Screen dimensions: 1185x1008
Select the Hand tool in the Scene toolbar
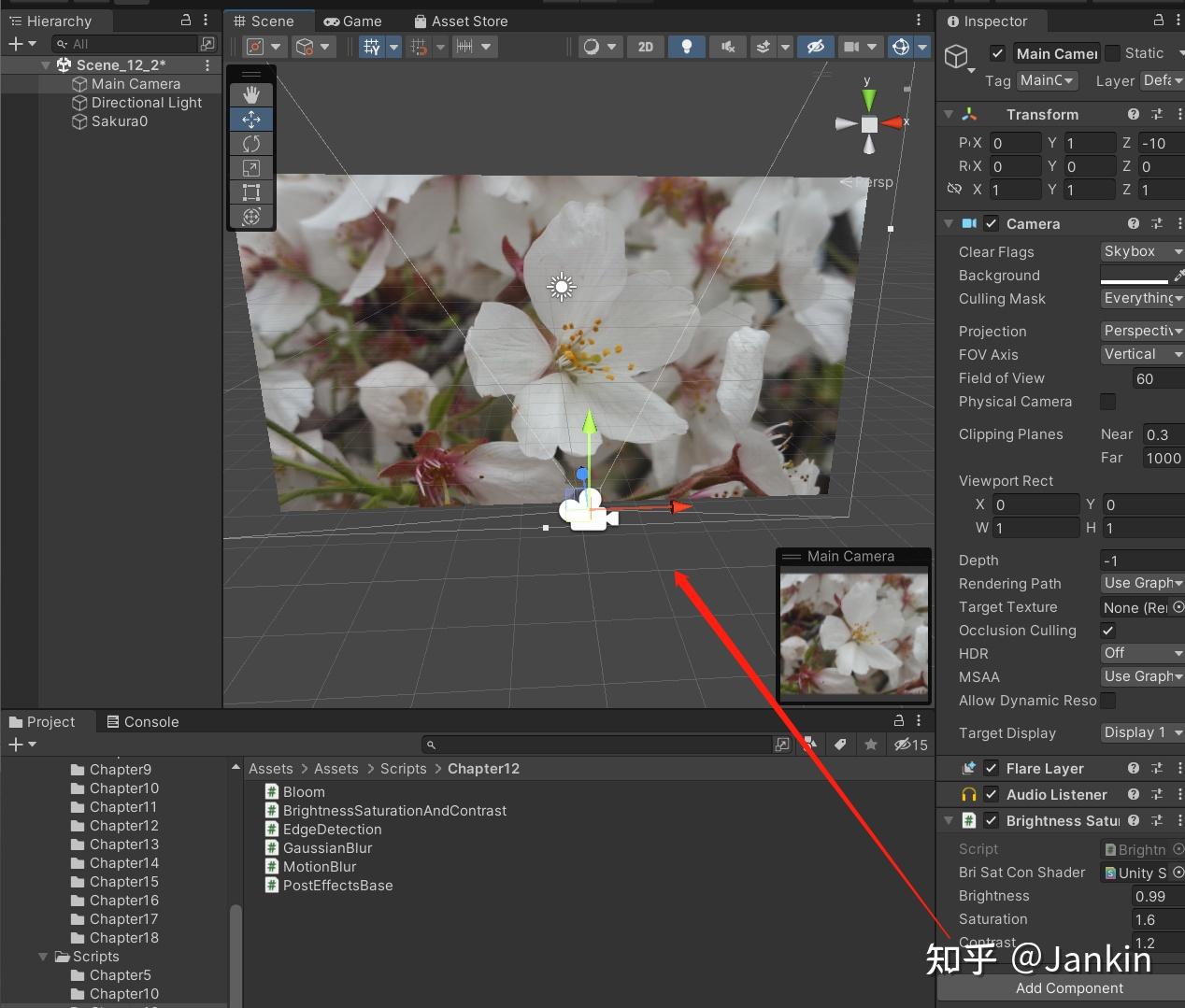tap(250, 93)
